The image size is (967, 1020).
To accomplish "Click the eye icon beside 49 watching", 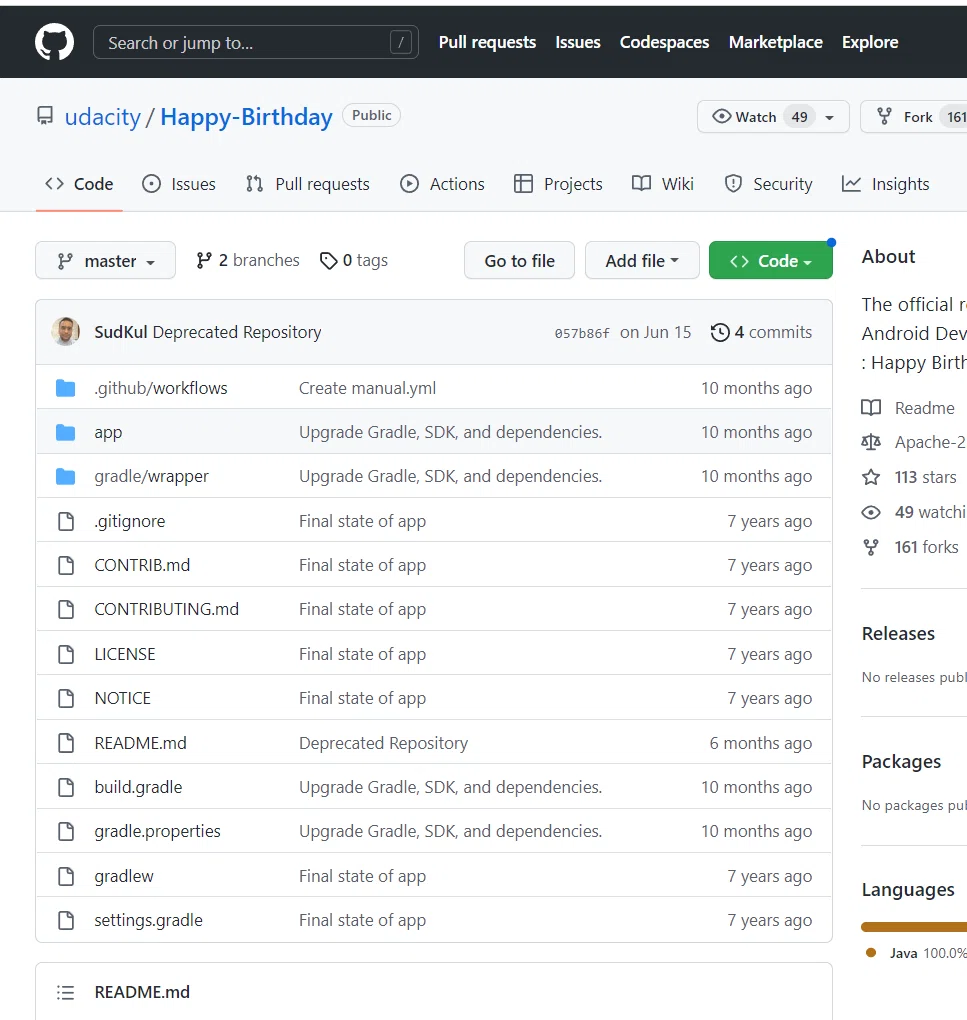I will [871, 513].
